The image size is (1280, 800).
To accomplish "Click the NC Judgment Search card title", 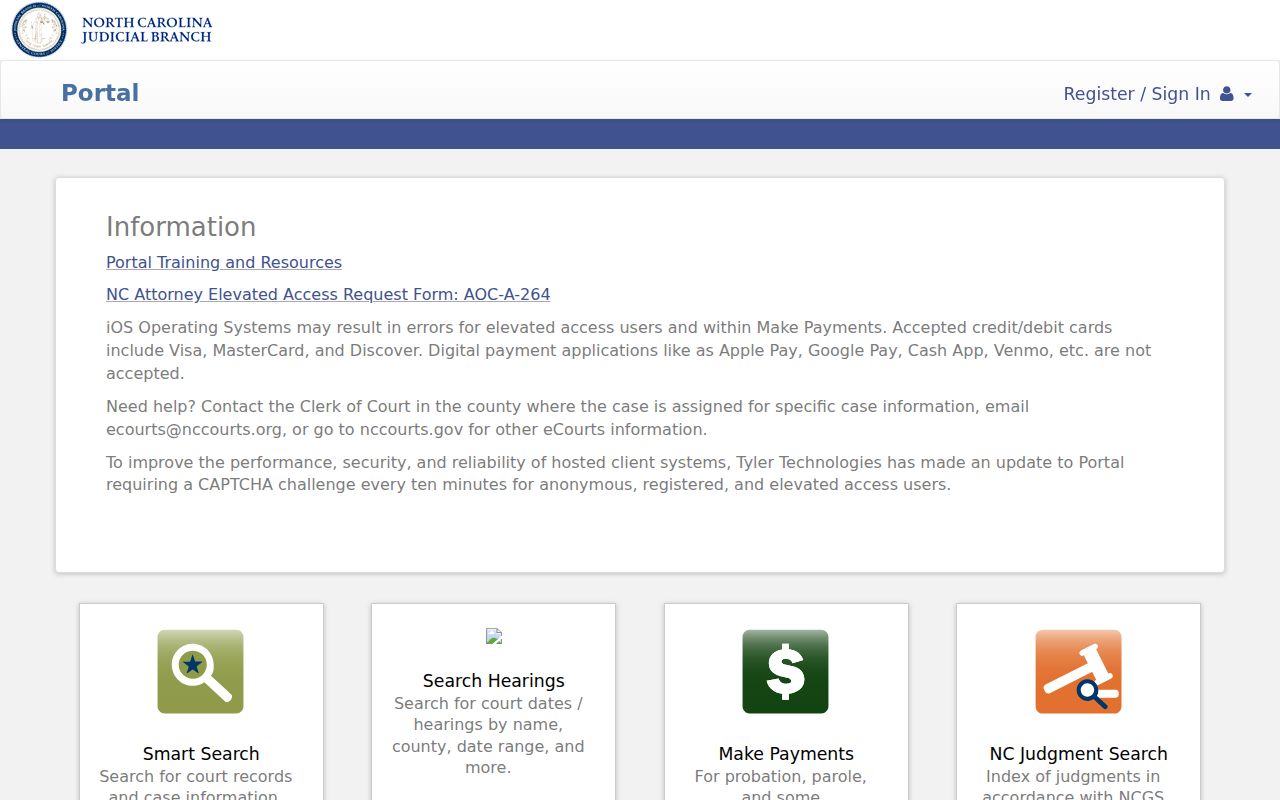I will click(1078, 754).
